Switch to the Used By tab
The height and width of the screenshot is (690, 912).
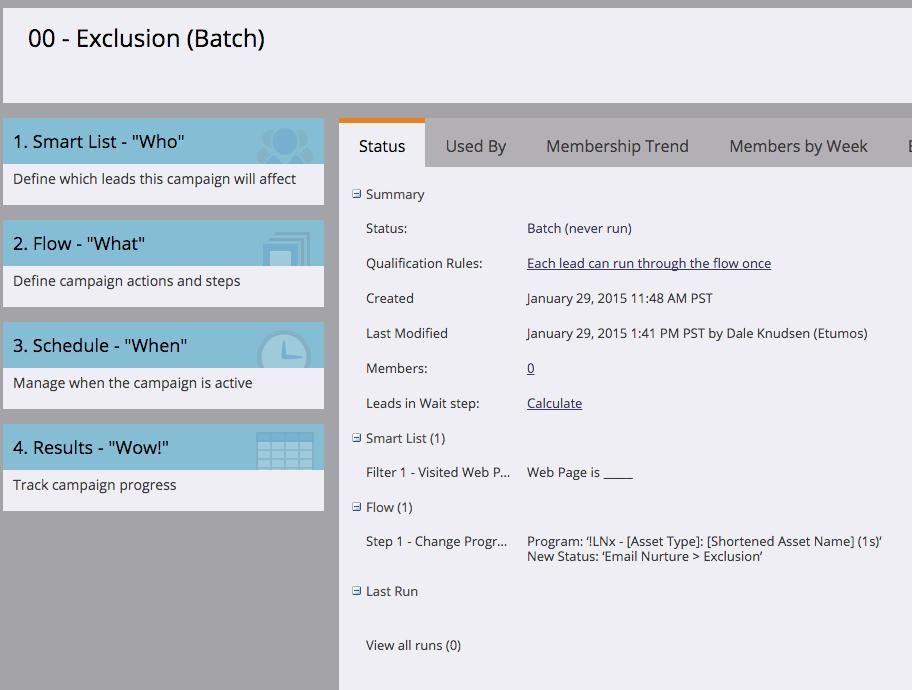[475, 146]
